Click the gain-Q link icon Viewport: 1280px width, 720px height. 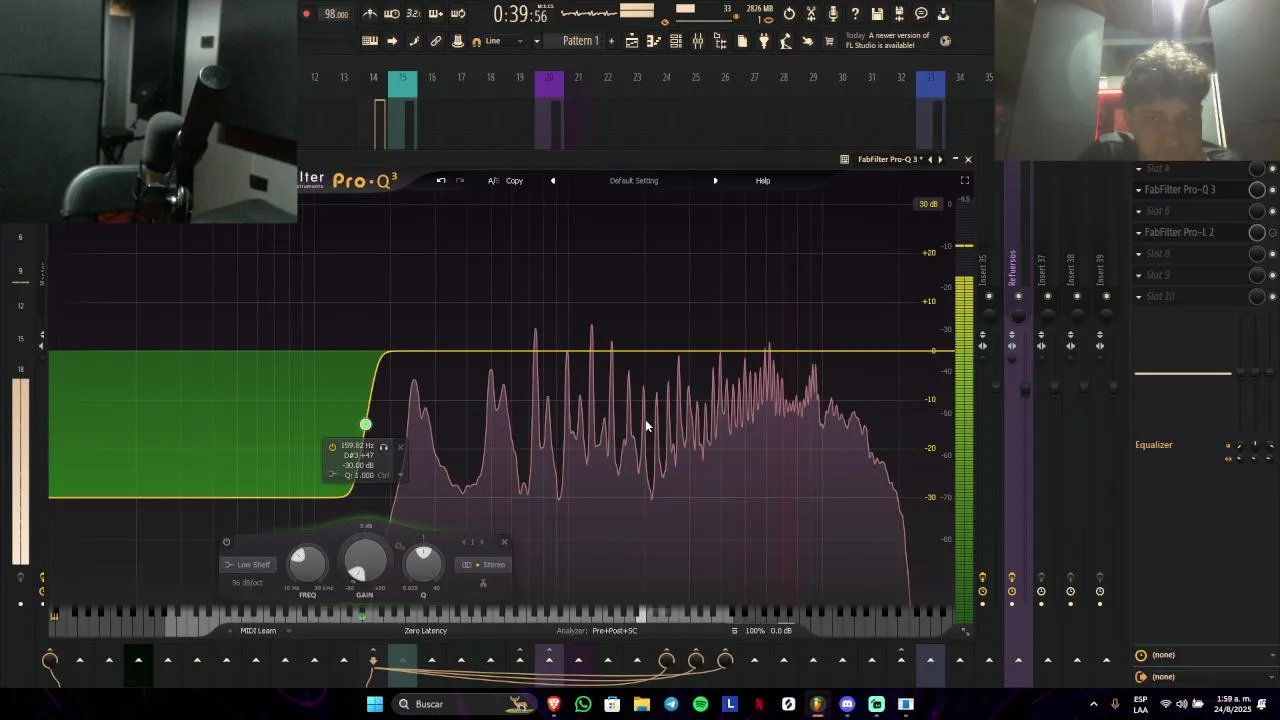click(399, 546)
